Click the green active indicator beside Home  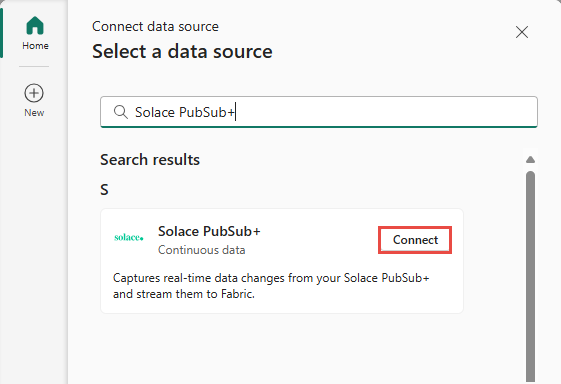(1, 33)
